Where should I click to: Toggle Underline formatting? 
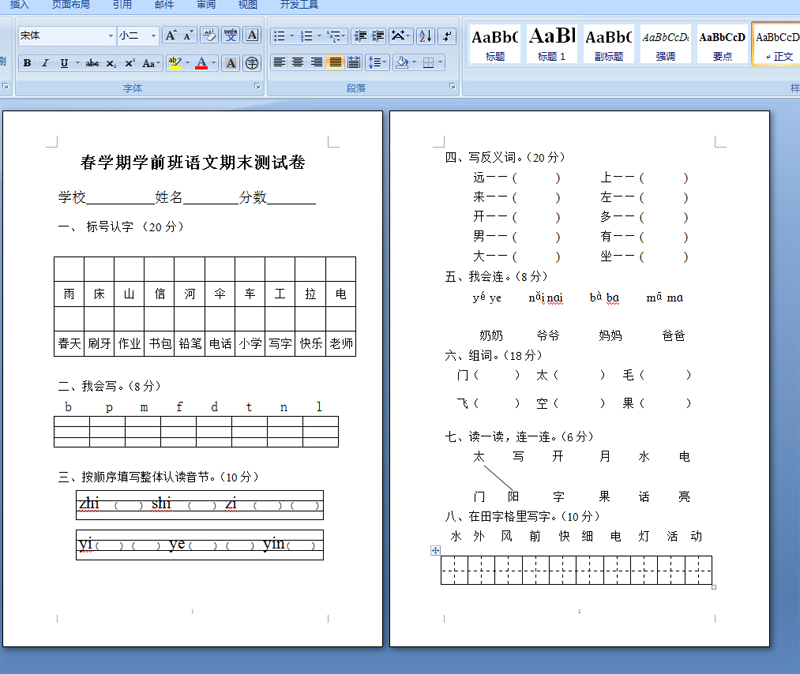64,63
